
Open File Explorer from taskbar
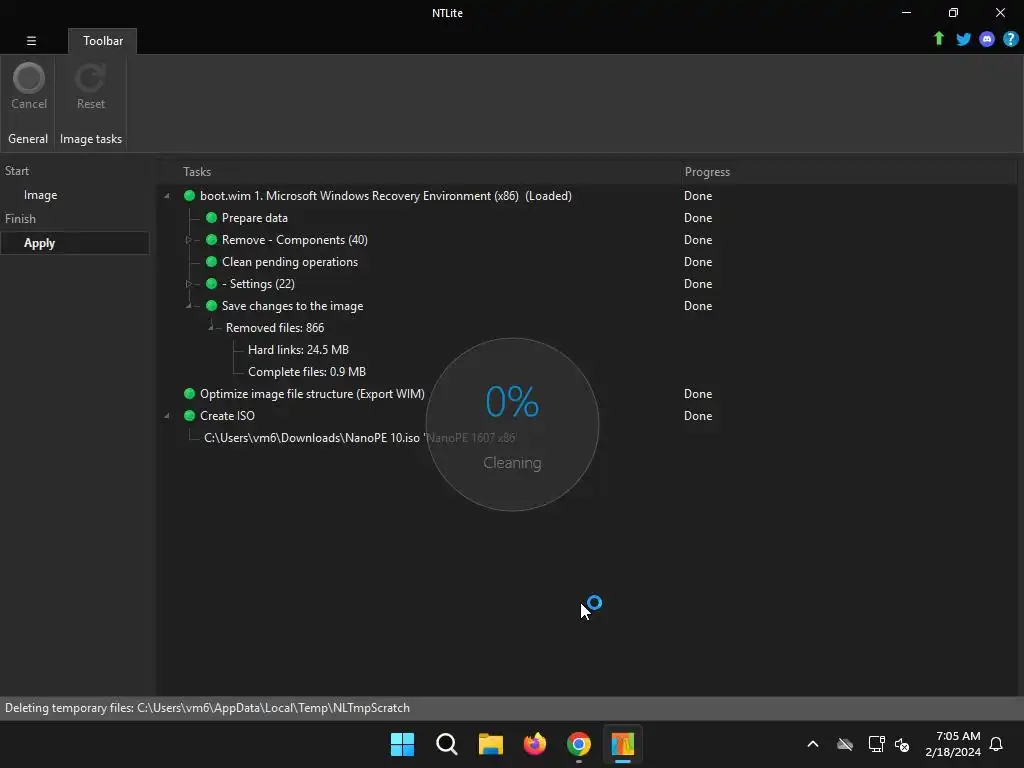click(x=490, y=744)
